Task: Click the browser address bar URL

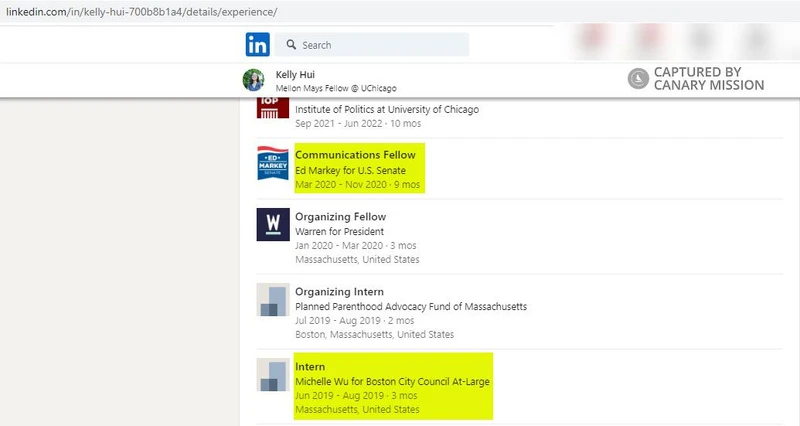Action: (141, 12)
